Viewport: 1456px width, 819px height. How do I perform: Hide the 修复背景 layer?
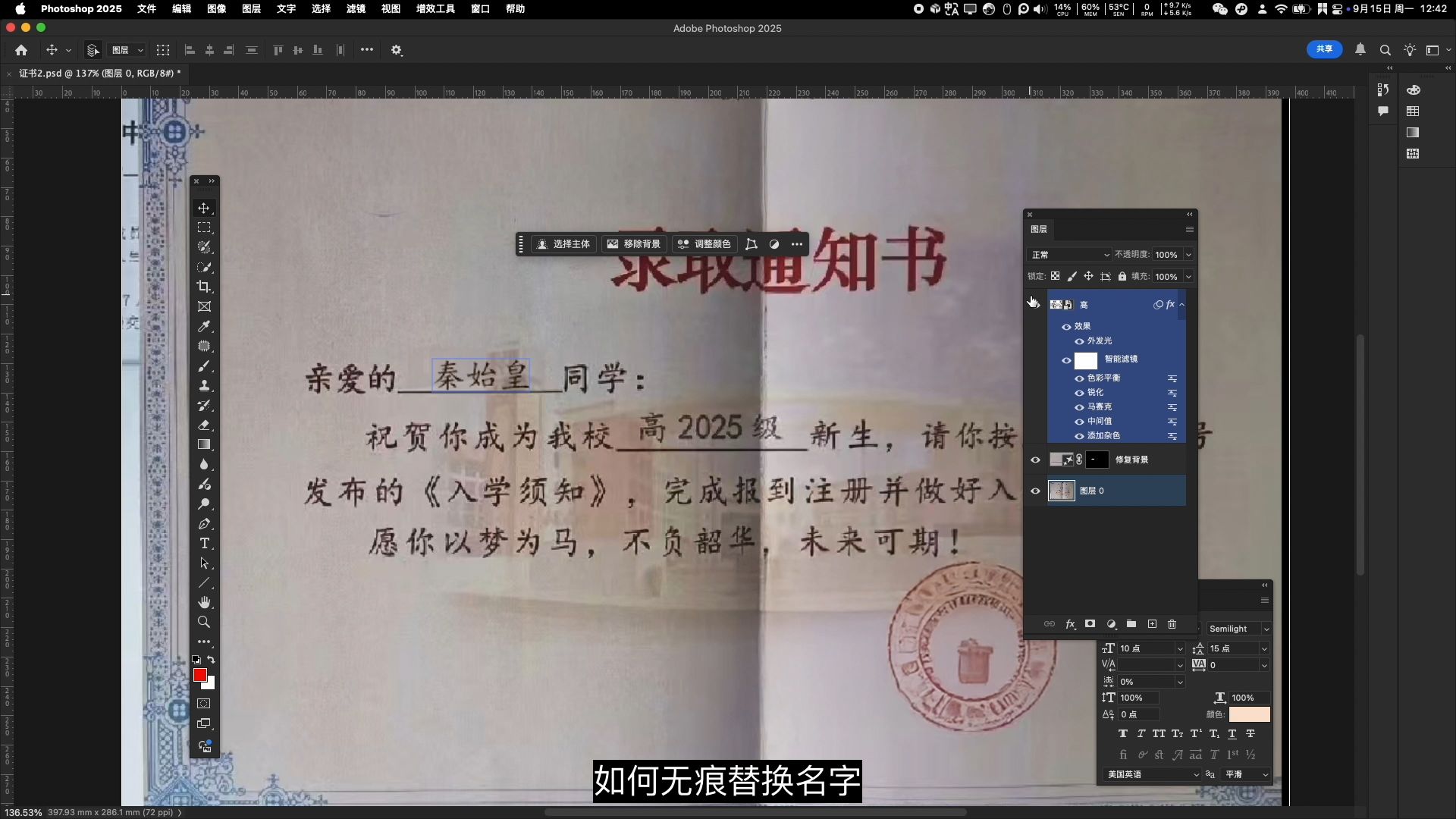1035,460
